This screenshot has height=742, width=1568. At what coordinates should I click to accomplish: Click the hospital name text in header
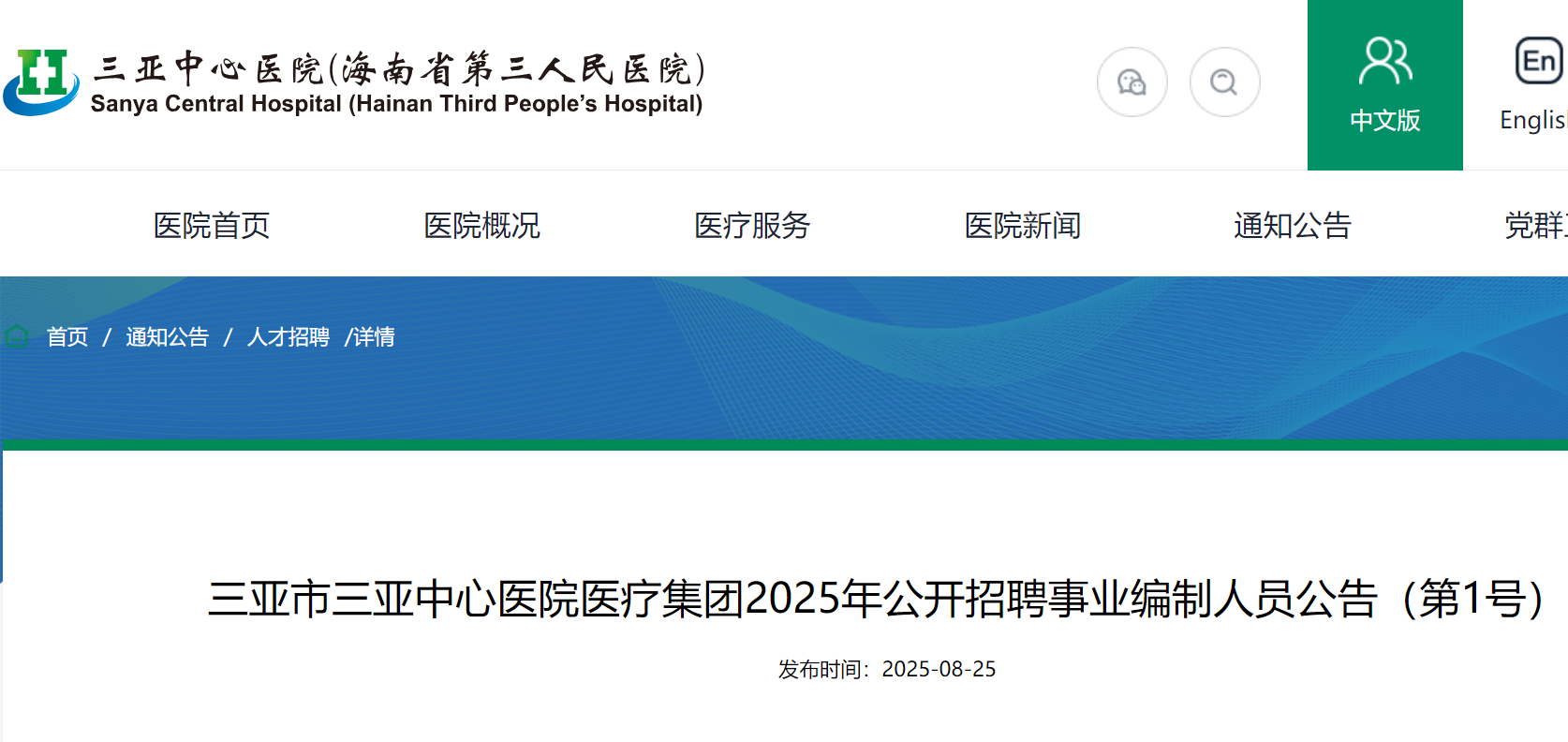[397, 82]
